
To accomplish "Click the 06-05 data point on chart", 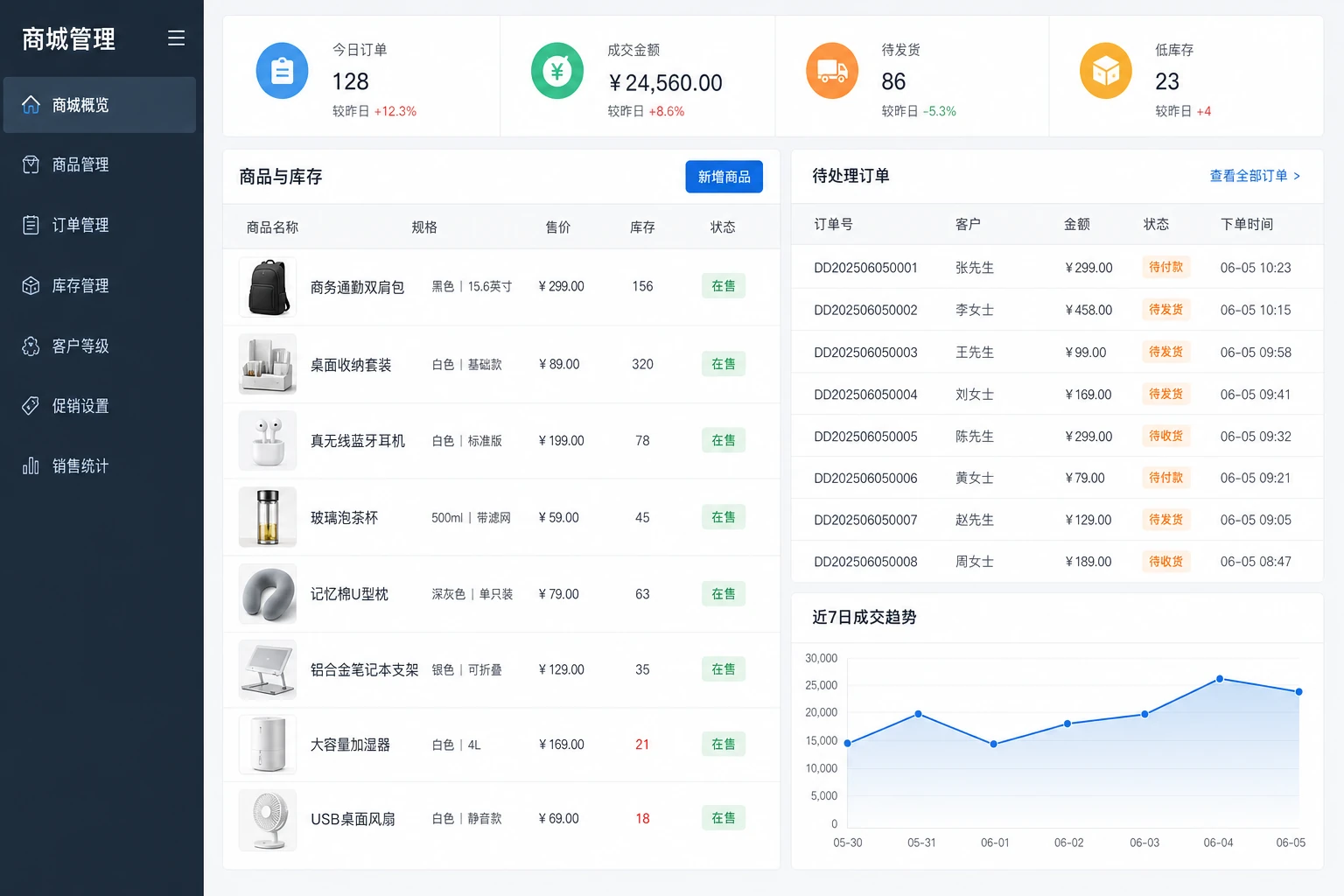I will 1298,691.
